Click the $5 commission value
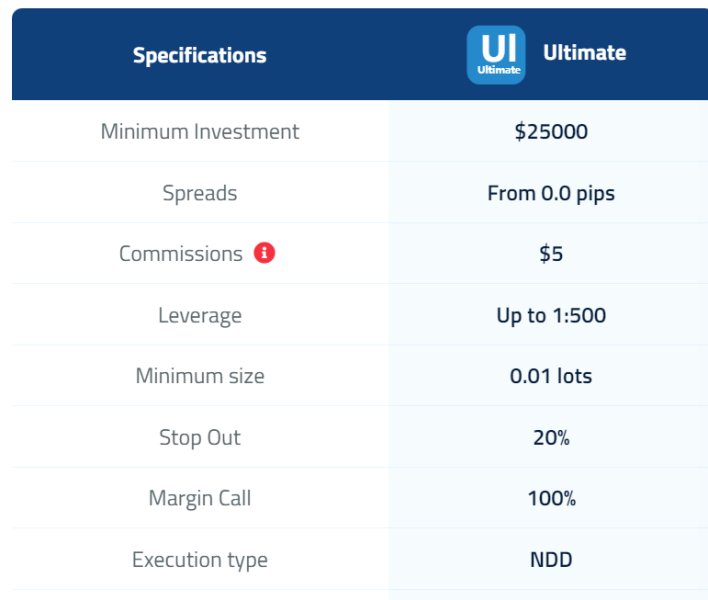708x600 pixels. click(551, 254)
